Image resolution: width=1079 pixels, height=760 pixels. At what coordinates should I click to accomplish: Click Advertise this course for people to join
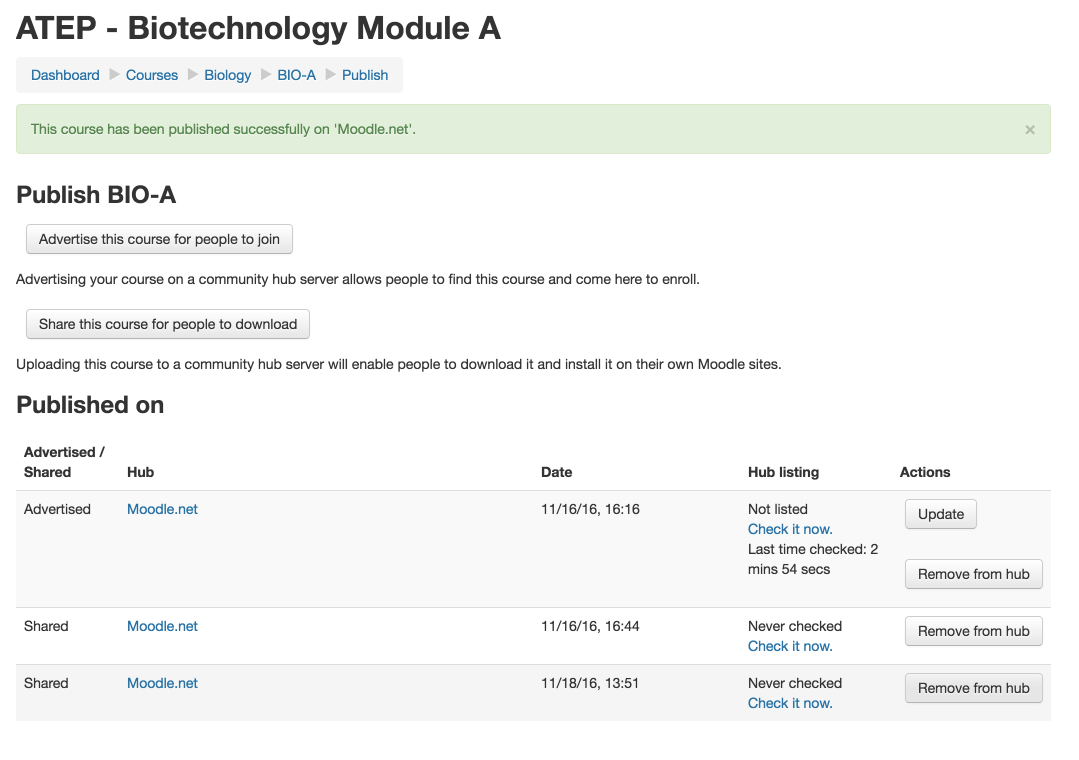159,239
